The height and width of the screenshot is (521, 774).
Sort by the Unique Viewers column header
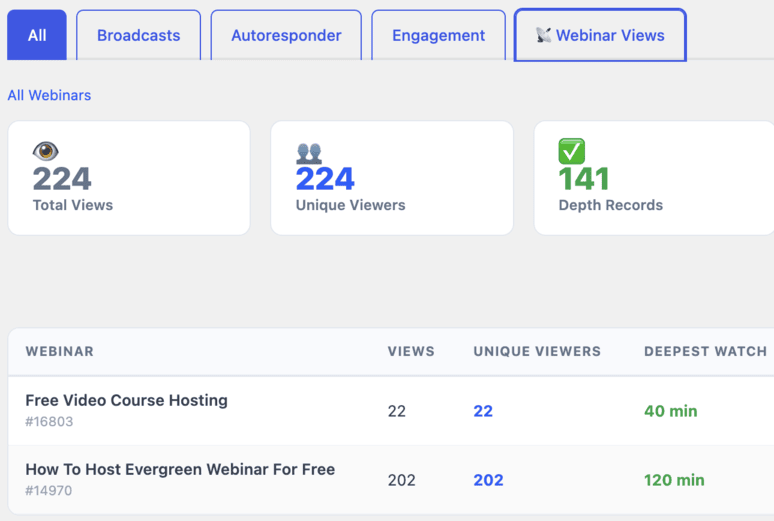coord(537,351)
